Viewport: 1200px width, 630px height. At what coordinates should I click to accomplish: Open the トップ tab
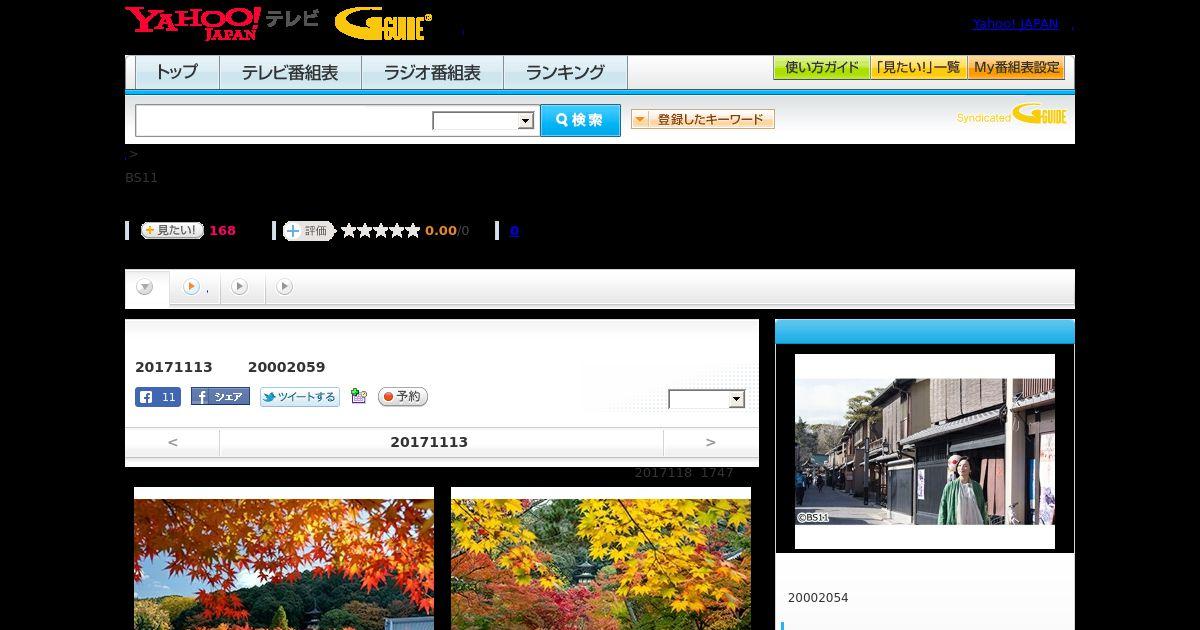click(177, 72)
